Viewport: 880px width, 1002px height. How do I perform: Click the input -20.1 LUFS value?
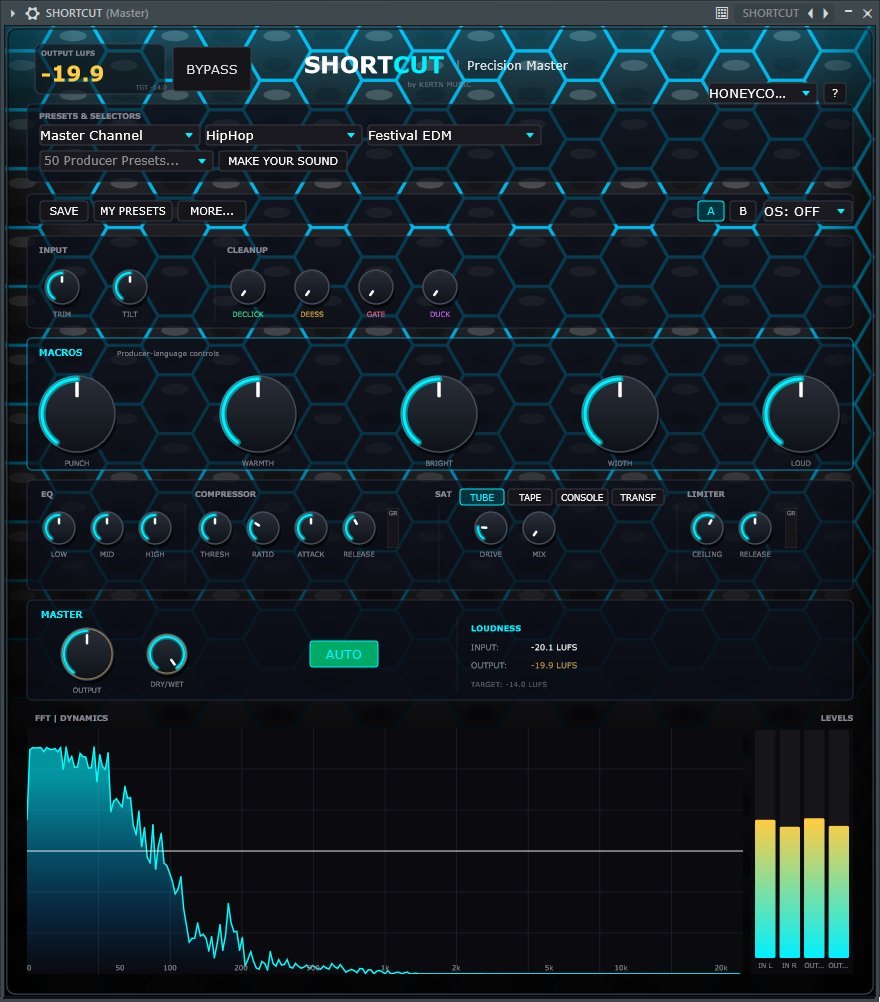pos(554,647)
